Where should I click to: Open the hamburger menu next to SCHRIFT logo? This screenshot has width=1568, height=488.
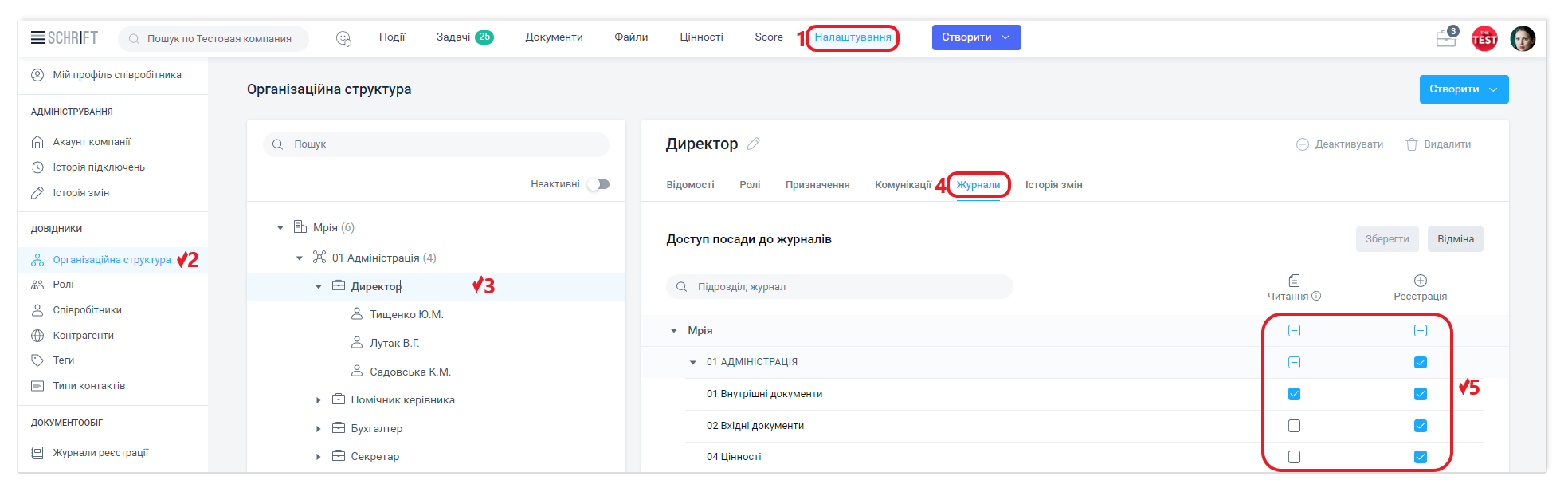tap(37, 37)
